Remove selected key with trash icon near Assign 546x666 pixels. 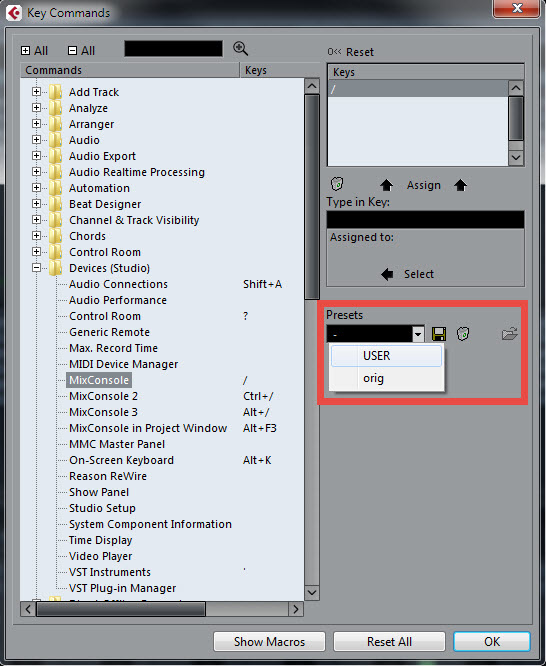337,184
